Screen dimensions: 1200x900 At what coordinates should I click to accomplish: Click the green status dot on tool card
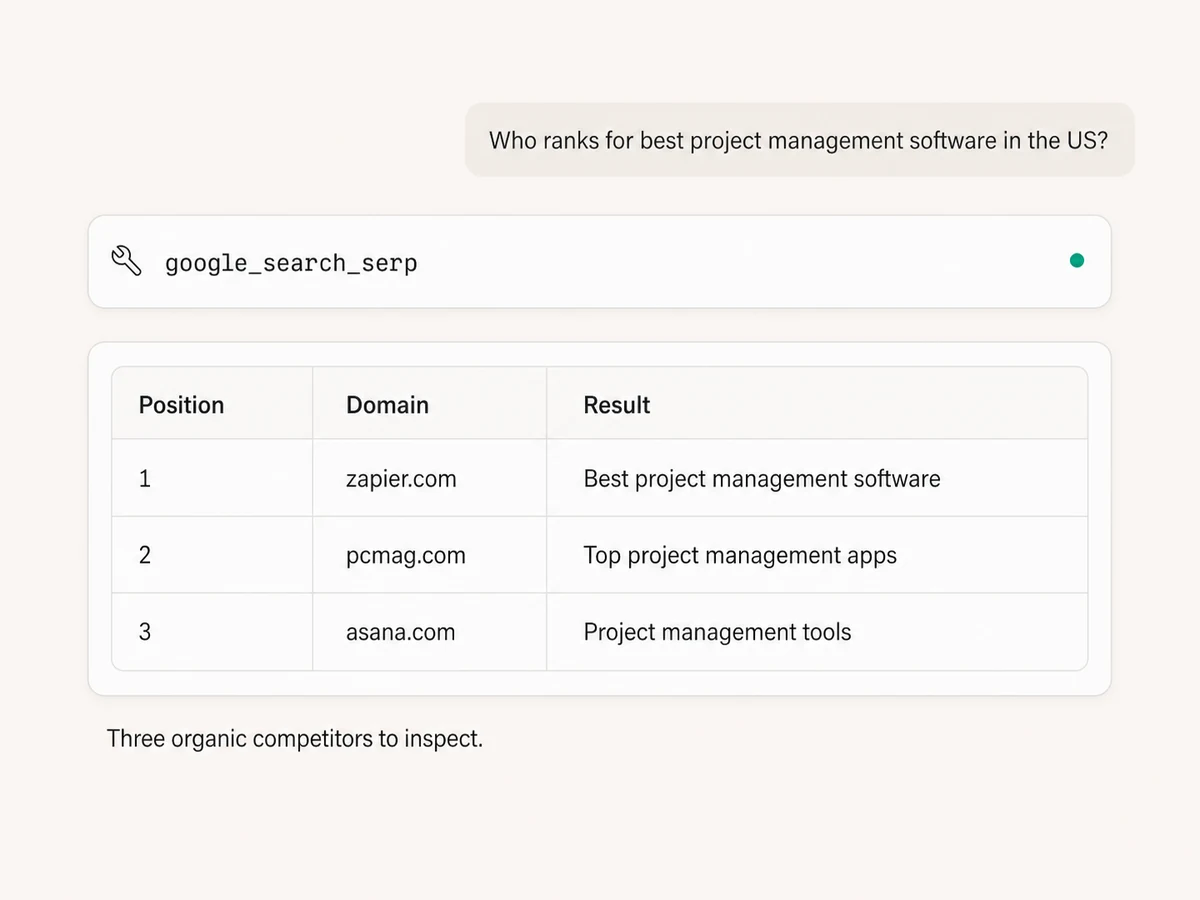click(x=1077, y=261)
